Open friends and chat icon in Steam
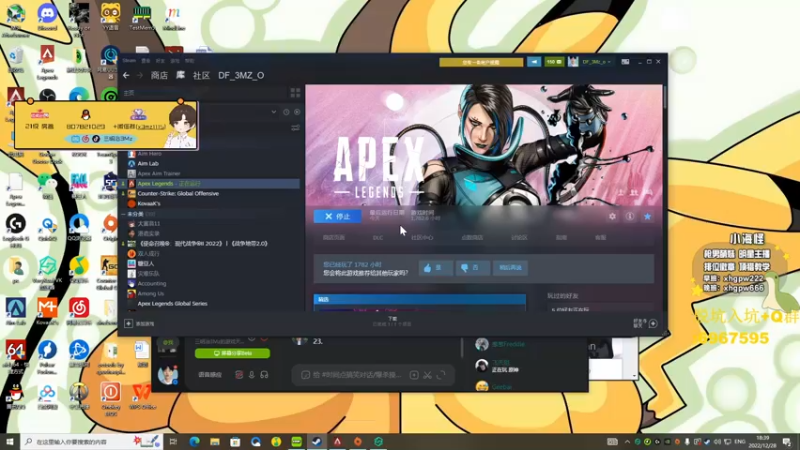This screenshot has height=450, width=800. point(653,323)
